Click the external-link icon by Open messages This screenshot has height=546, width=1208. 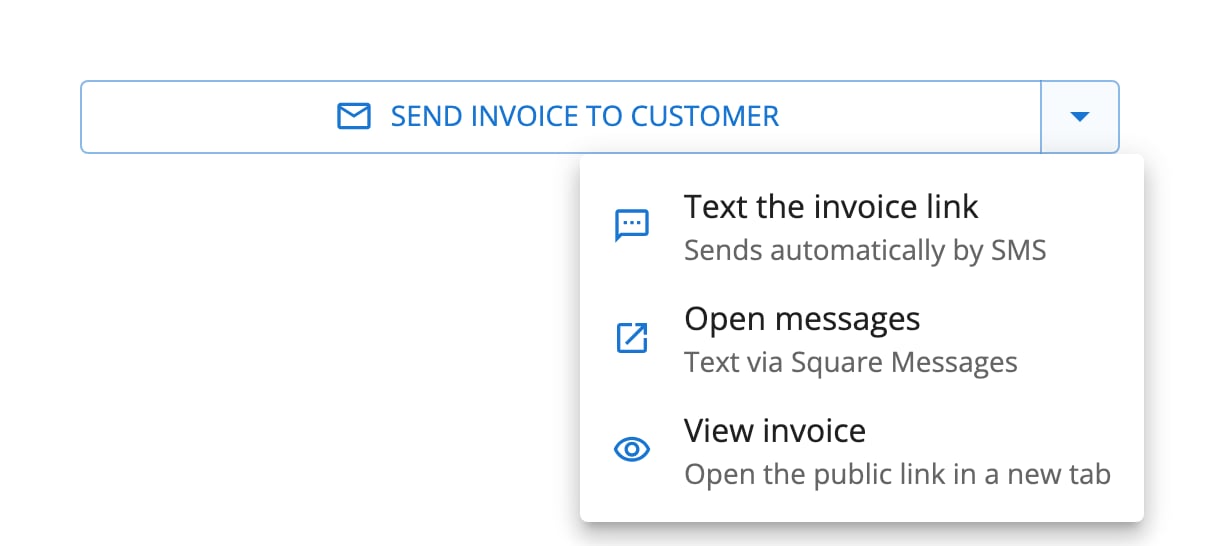click(631, 338)
